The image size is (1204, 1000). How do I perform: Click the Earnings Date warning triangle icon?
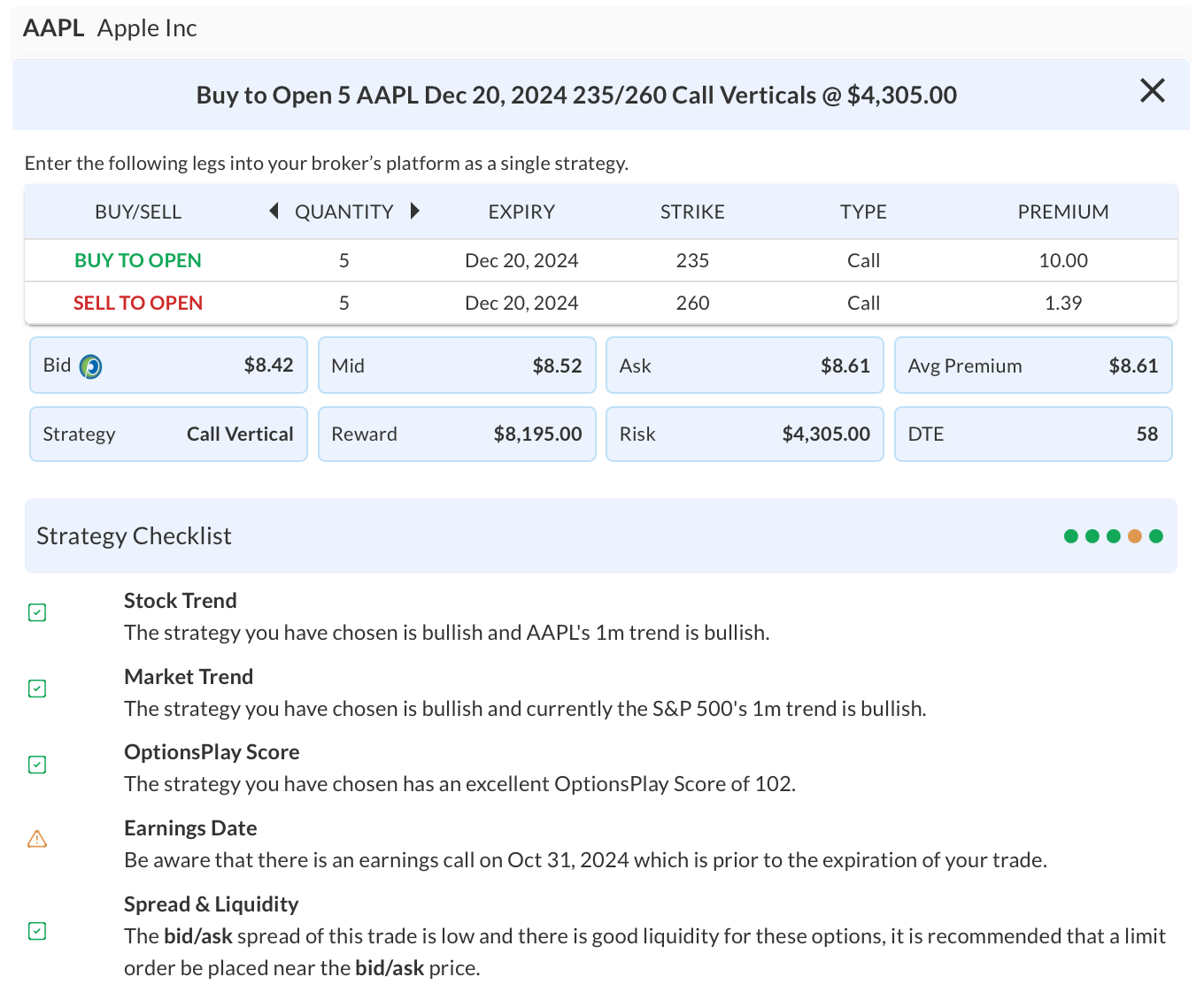[37, 839]
